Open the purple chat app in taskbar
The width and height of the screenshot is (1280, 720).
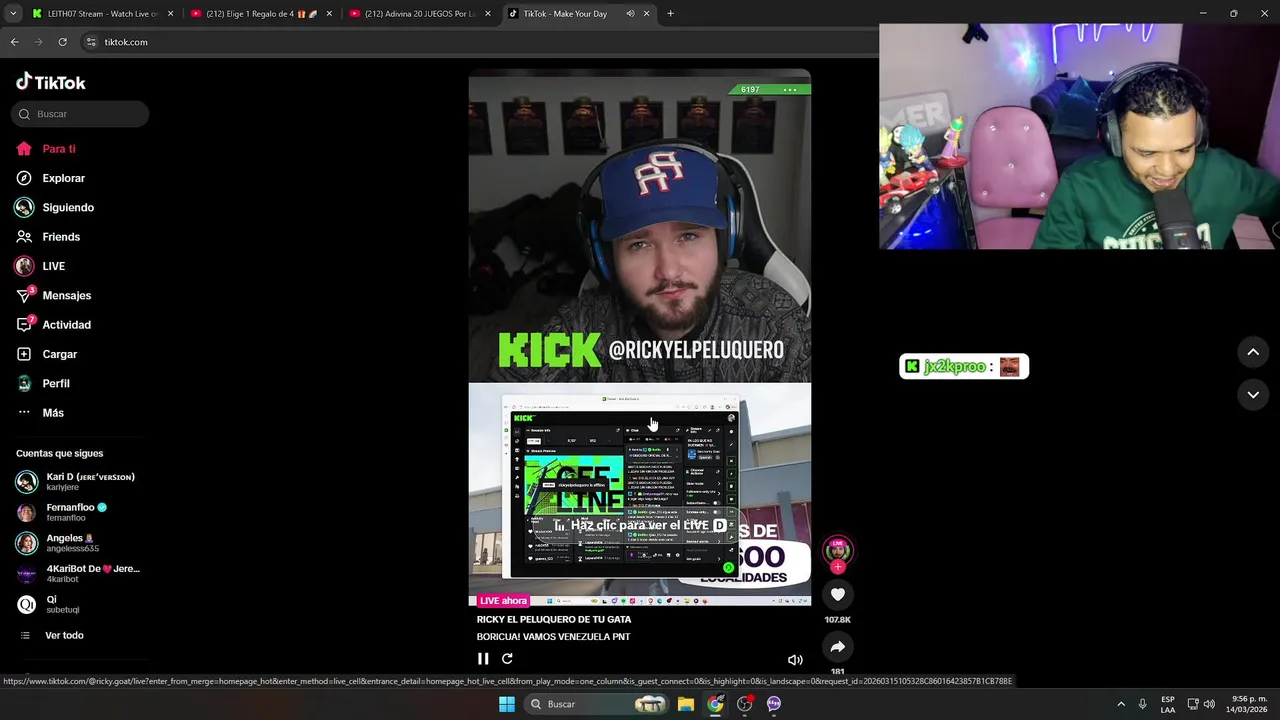[x=774, y=704]
